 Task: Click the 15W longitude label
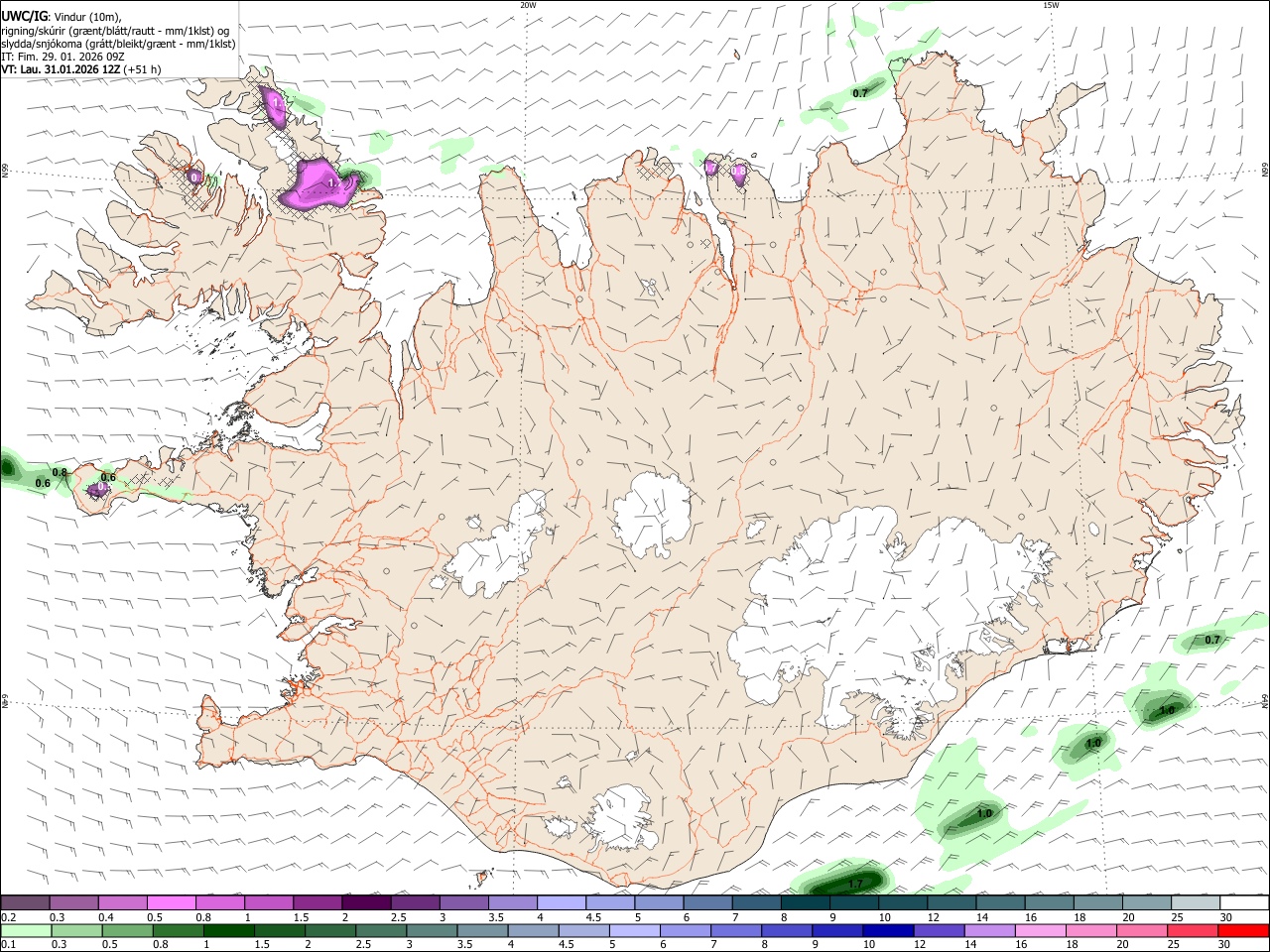point(1051,5)
